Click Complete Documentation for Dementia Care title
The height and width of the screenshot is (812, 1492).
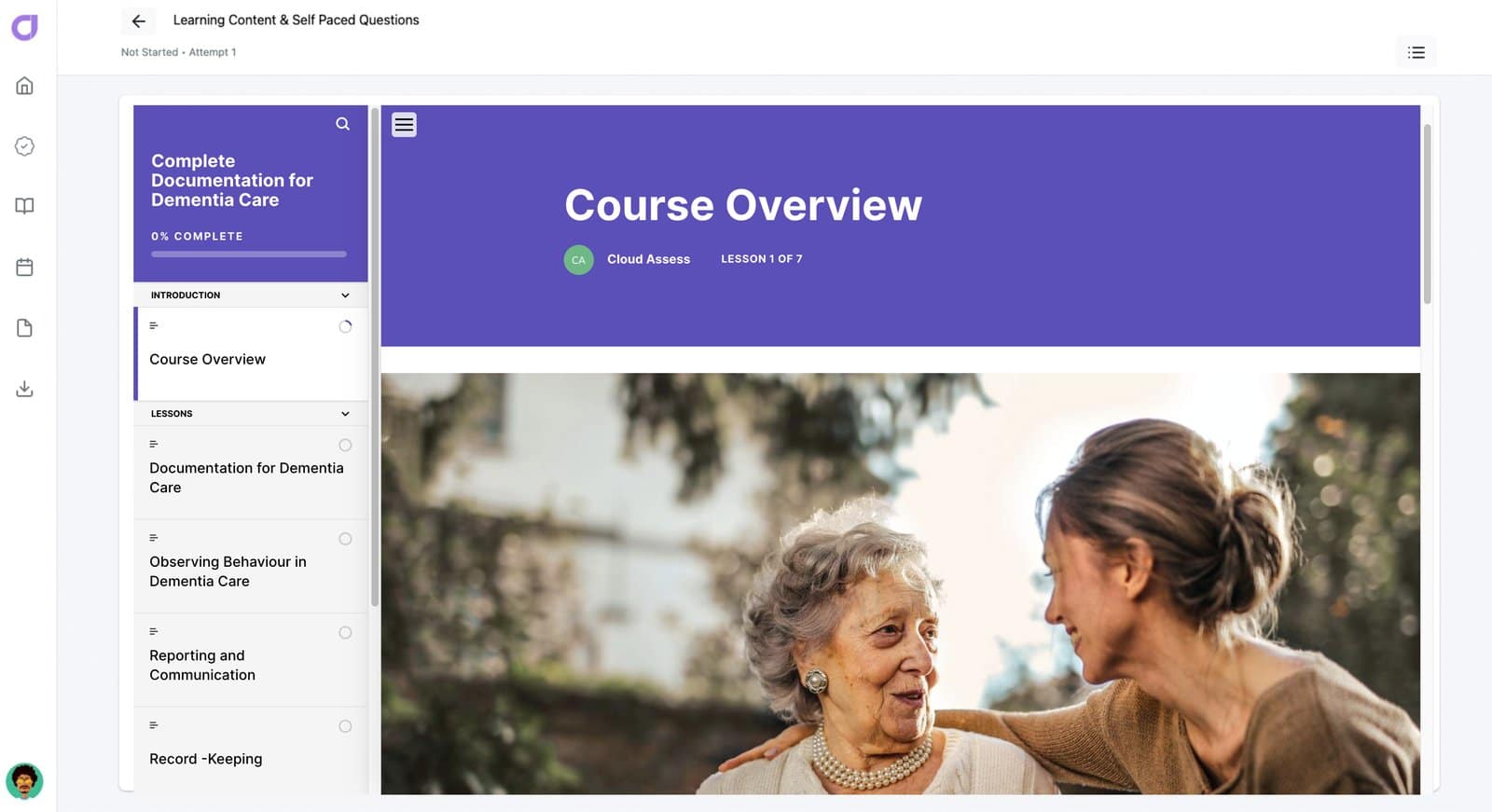click(232, 180)
